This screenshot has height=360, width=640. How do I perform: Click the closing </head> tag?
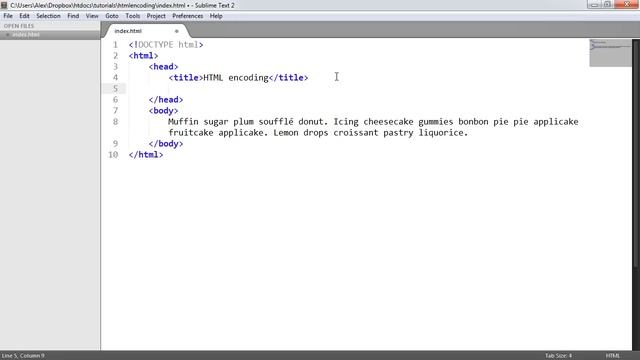(x=166, y=100)
